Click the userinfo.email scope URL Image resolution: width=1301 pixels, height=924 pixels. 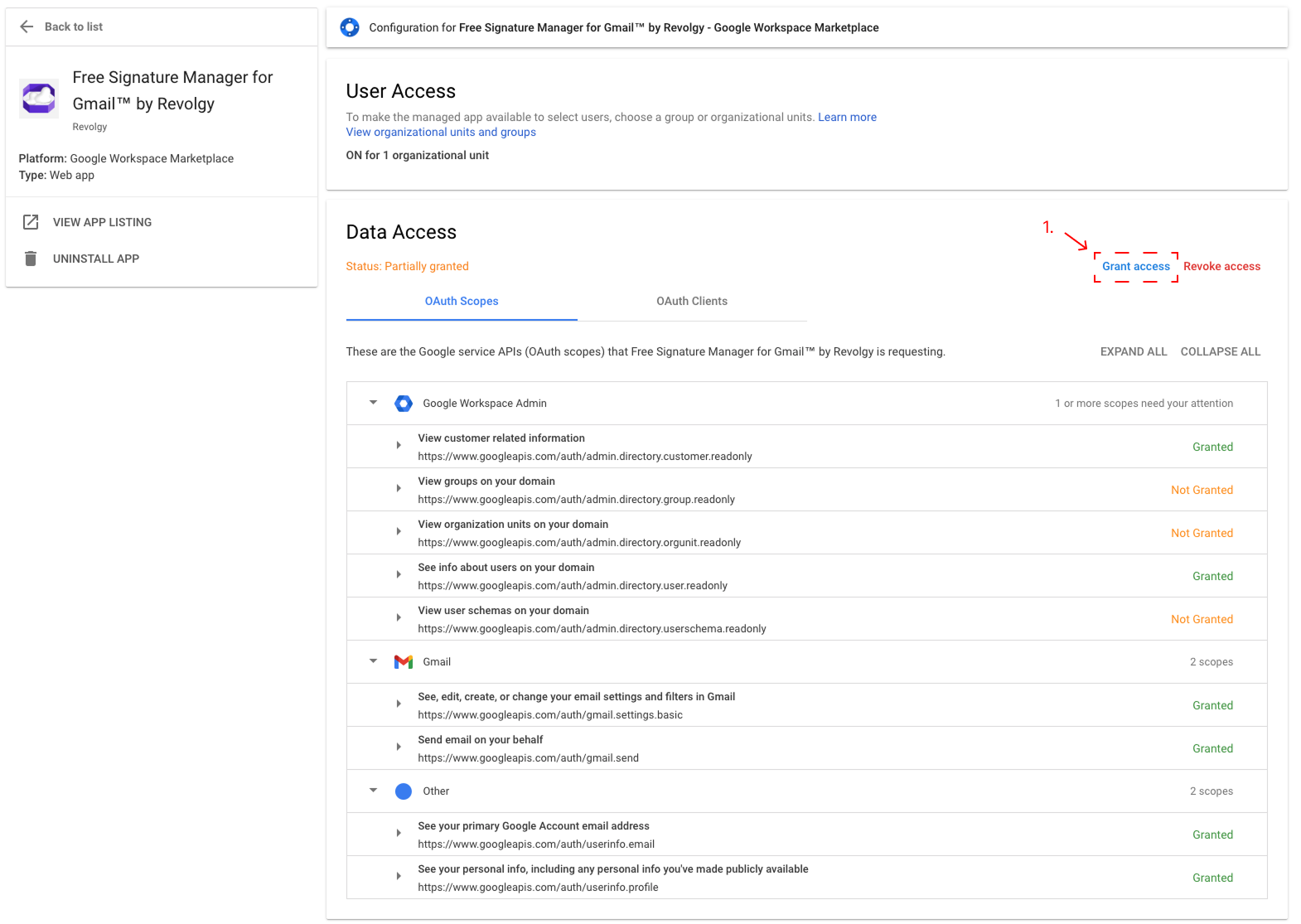coord(536,844)
